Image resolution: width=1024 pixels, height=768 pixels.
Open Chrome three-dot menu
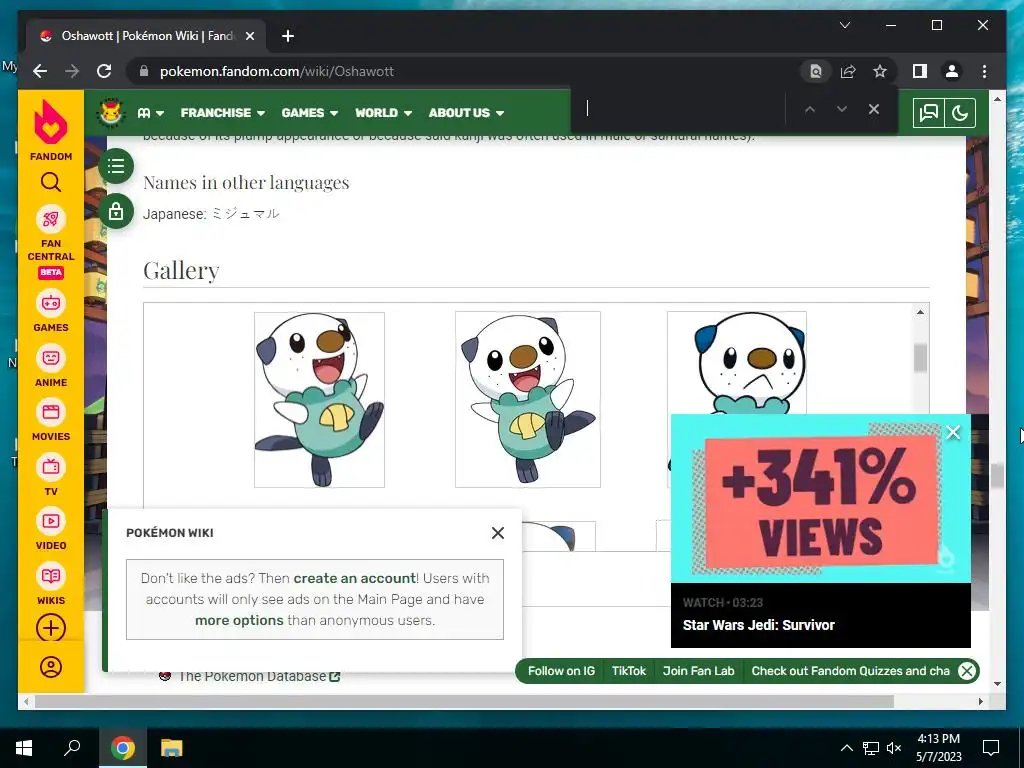[984, 71]
